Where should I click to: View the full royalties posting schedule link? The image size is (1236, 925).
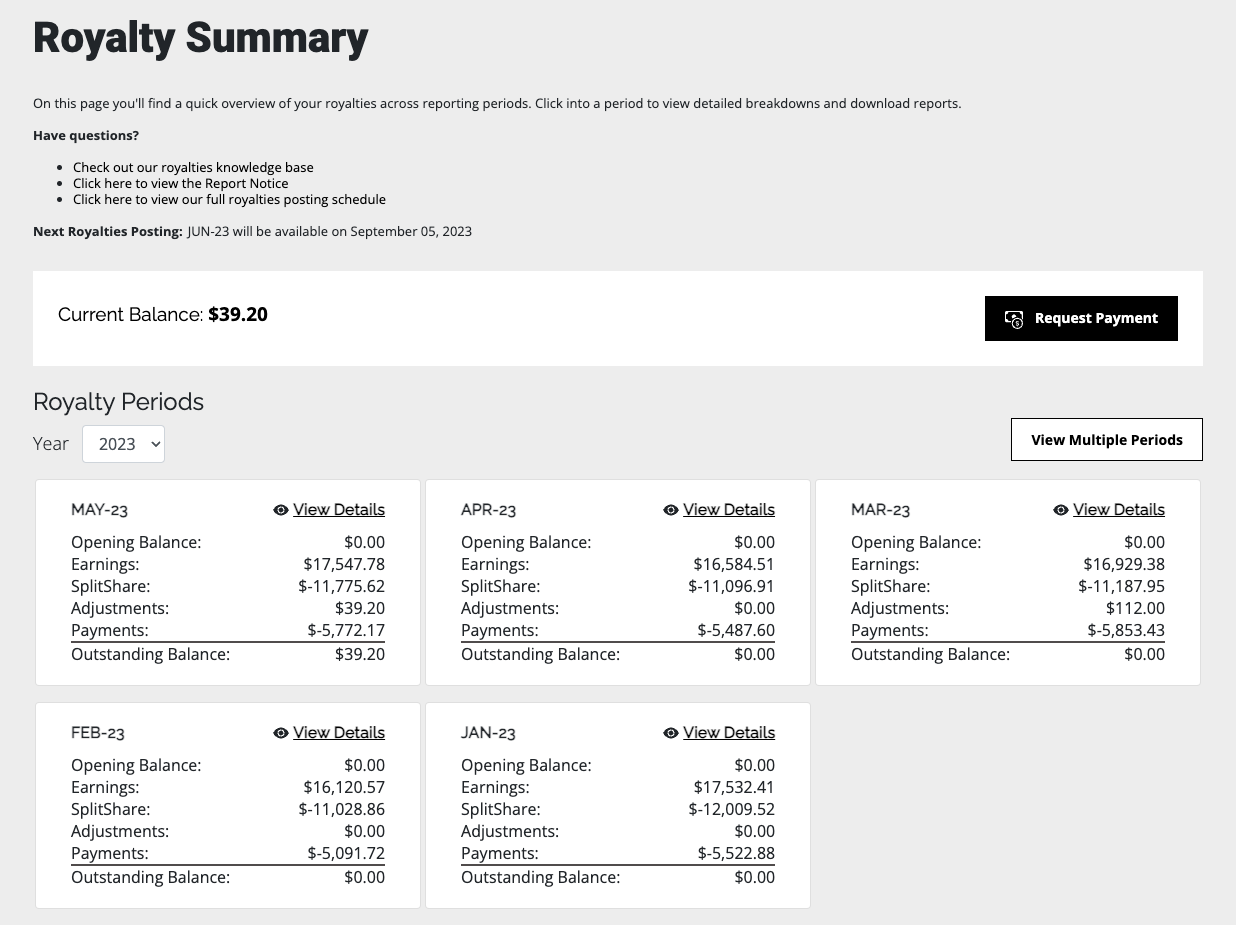229,199
